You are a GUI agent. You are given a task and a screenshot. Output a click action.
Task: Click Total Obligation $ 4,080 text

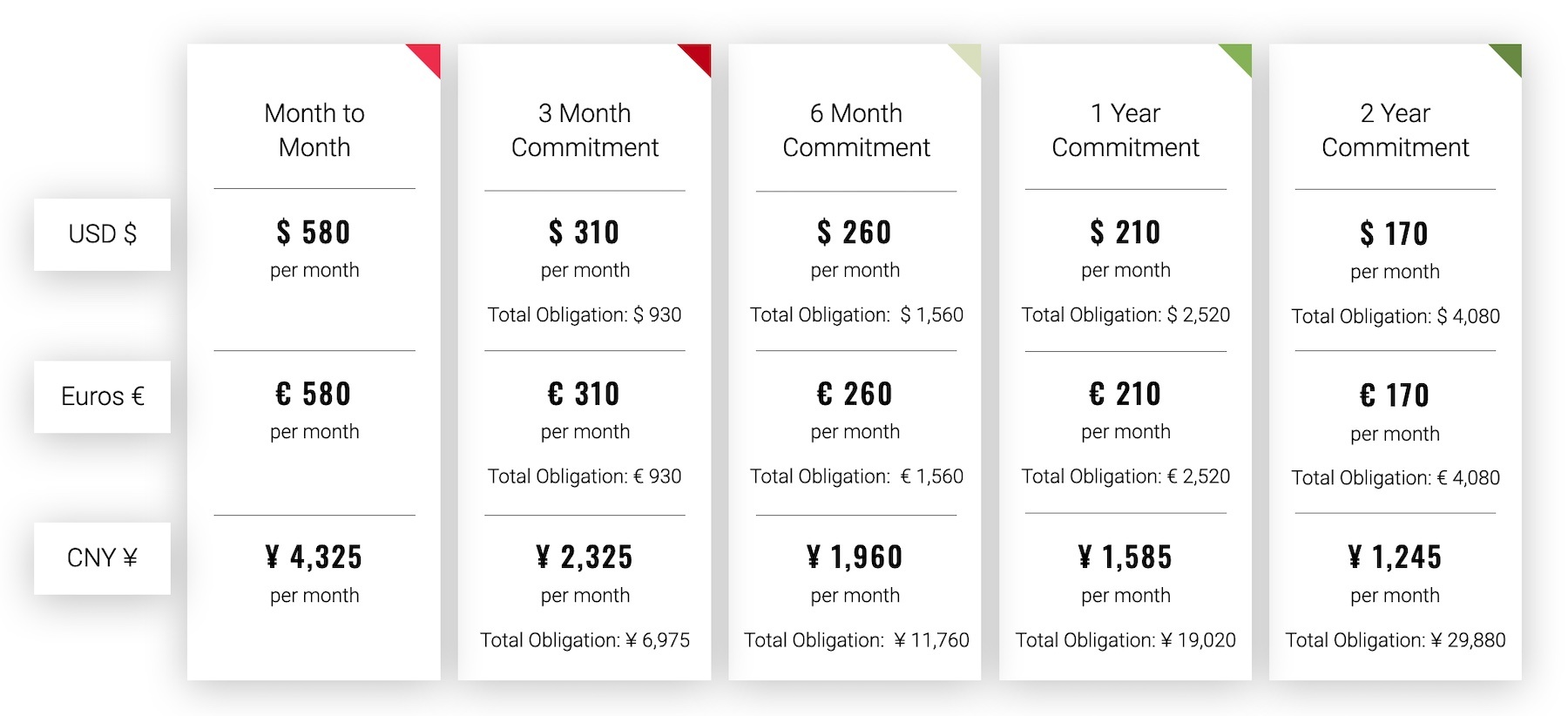pyautogui.click(x=1395, y=316)
